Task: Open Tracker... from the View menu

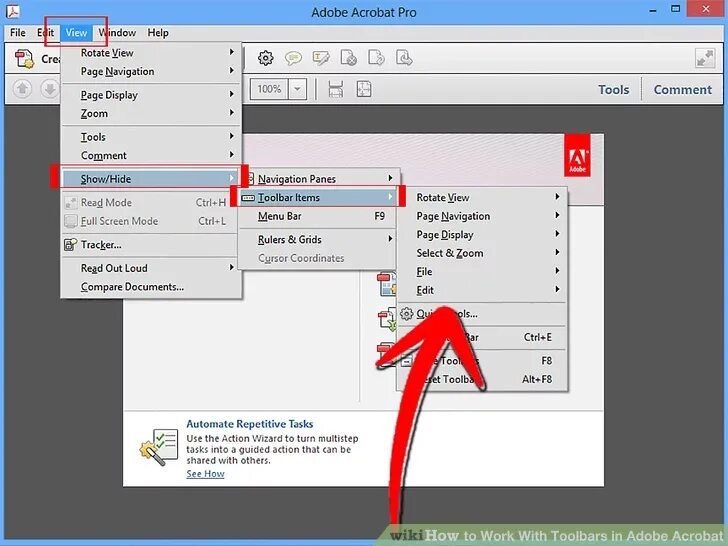Action: click(151, 245)
